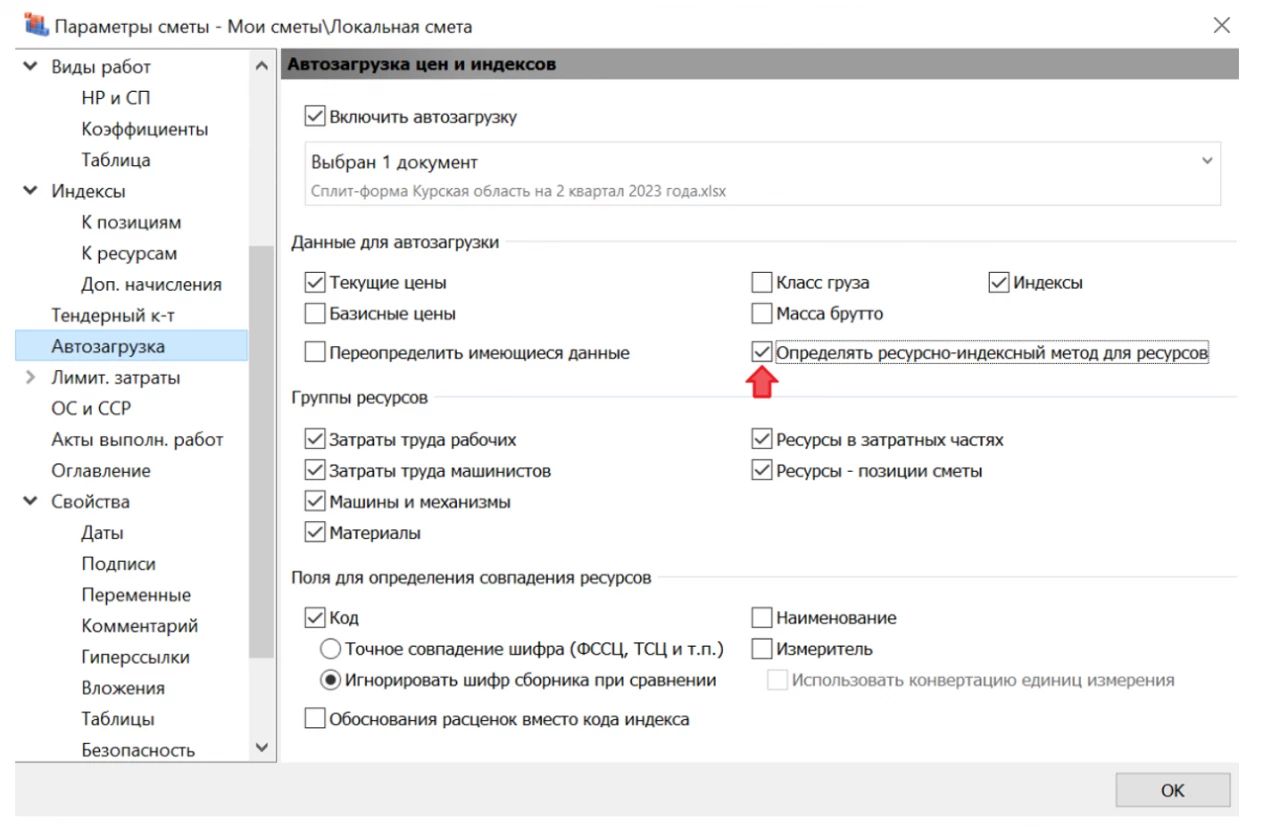Toggle Текущие цены checkbox
Screen dimensions: 1280x827
315,283
